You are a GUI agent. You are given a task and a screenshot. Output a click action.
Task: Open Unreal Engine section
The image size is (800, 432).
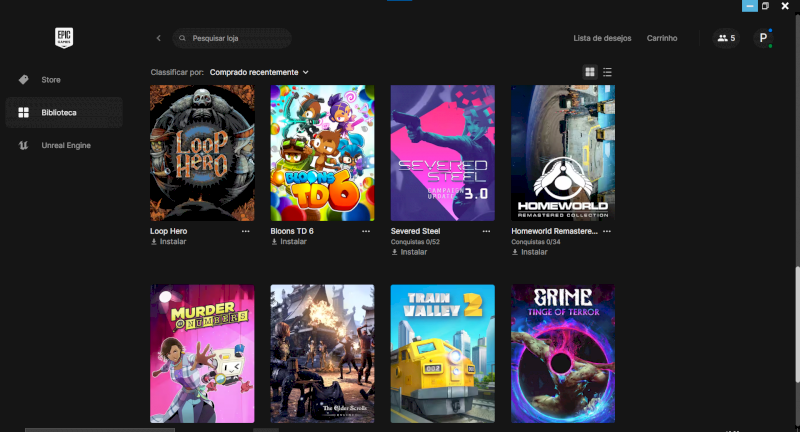[64, 145]
